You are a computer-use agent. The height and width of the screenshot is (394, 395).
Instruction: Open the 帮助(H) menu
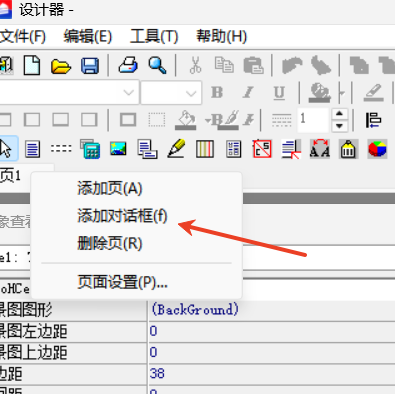click(222, 36)
